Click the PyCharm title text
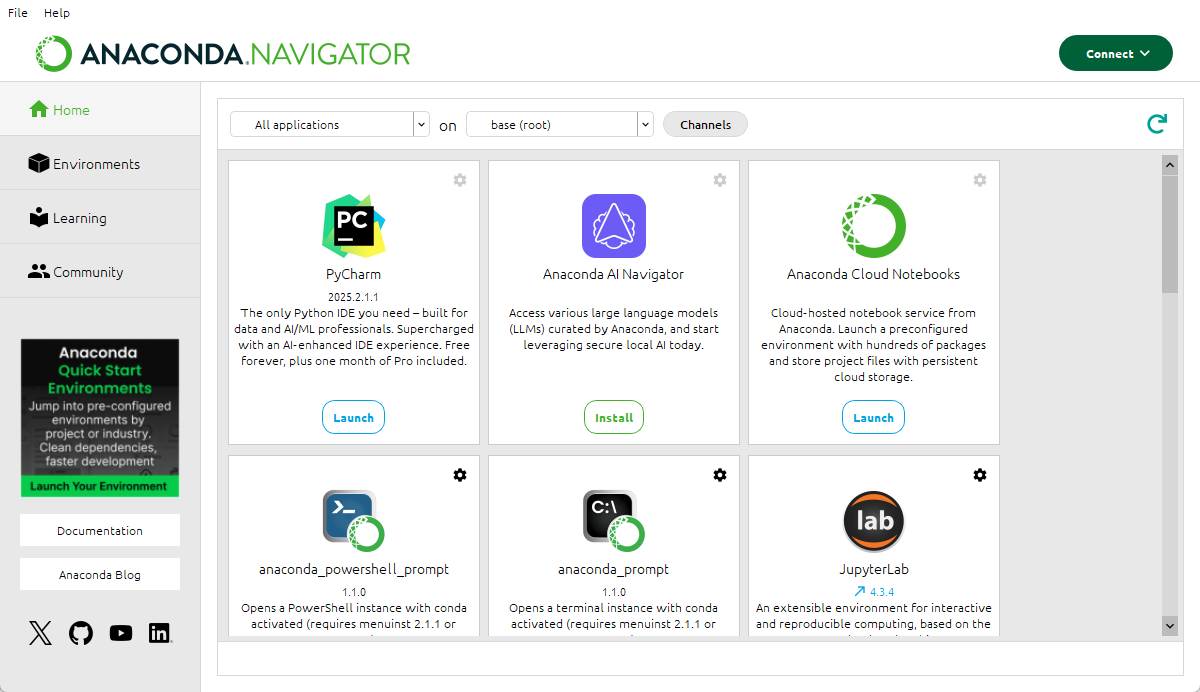This screenshot has height=692, width=1200. click(354, 274)
